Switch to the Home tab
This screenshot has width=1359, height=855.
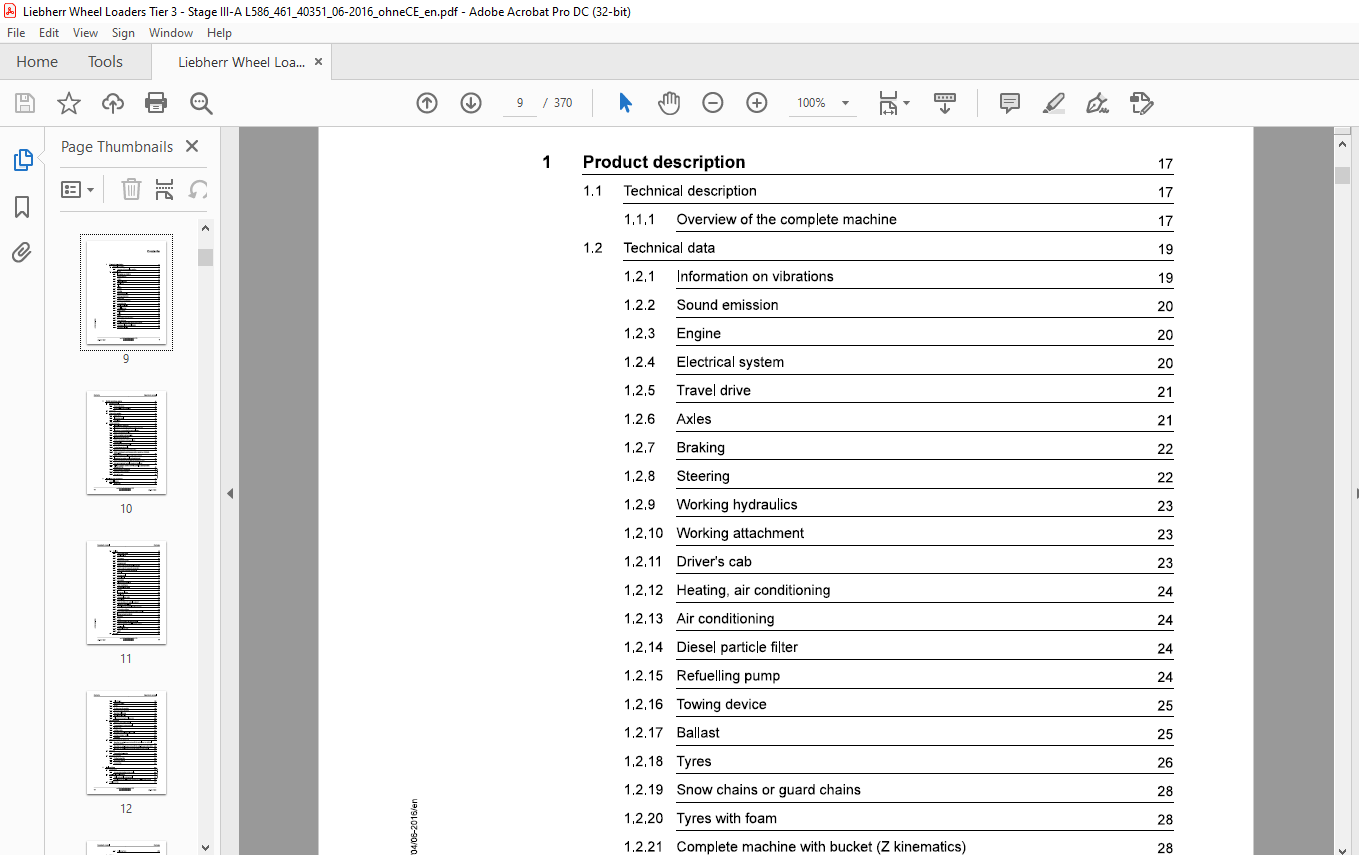pyautogui.click(x=37, y=62)
